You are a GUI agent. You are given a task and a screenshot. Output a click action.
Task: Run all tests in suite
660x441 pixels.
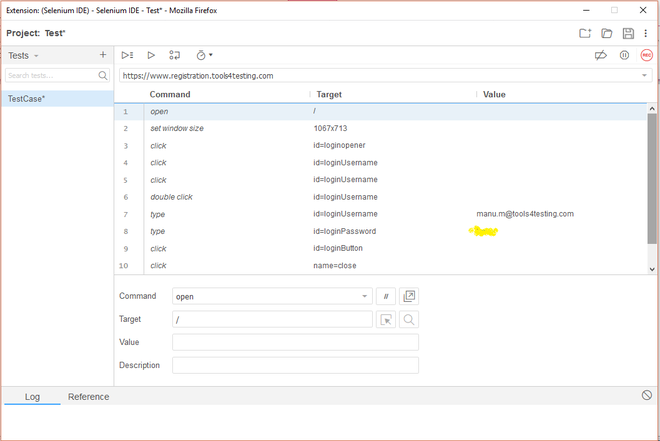coord(127,55)
